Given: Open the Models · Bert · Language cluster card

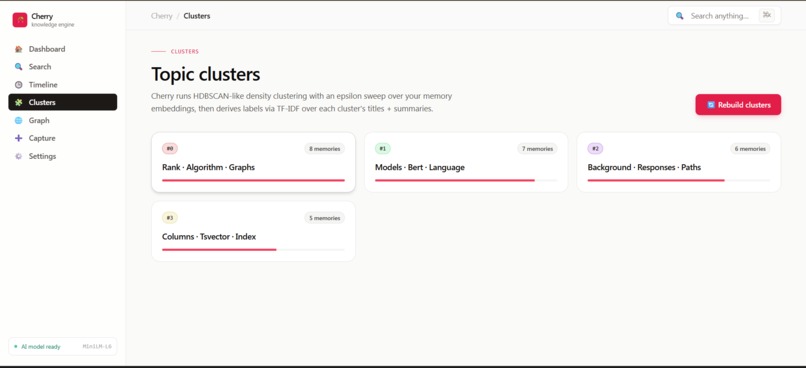Looking at the screenshot, I should tap(466, 162).
